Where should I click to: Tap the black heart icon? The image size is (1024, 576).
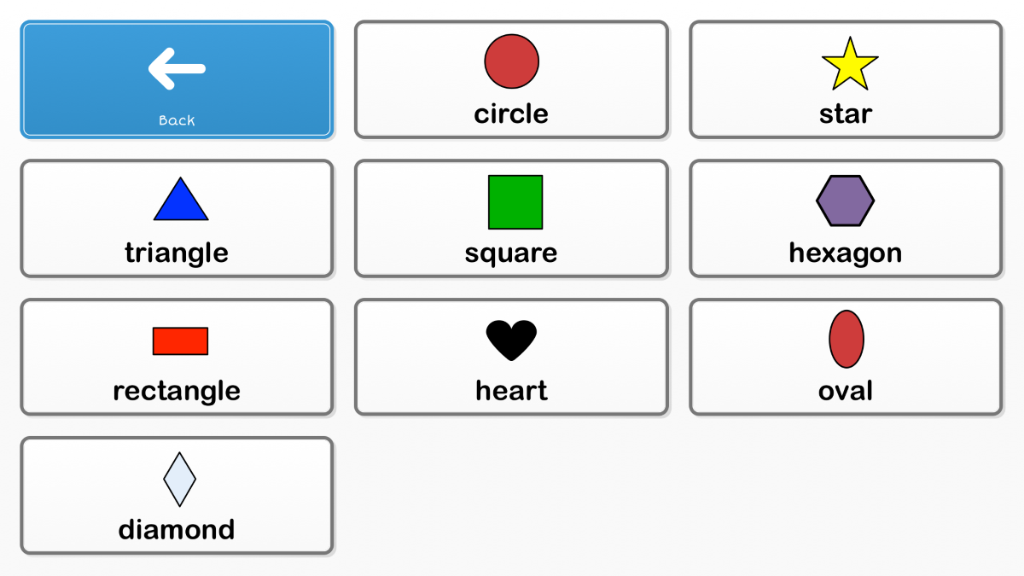(511, 340)
